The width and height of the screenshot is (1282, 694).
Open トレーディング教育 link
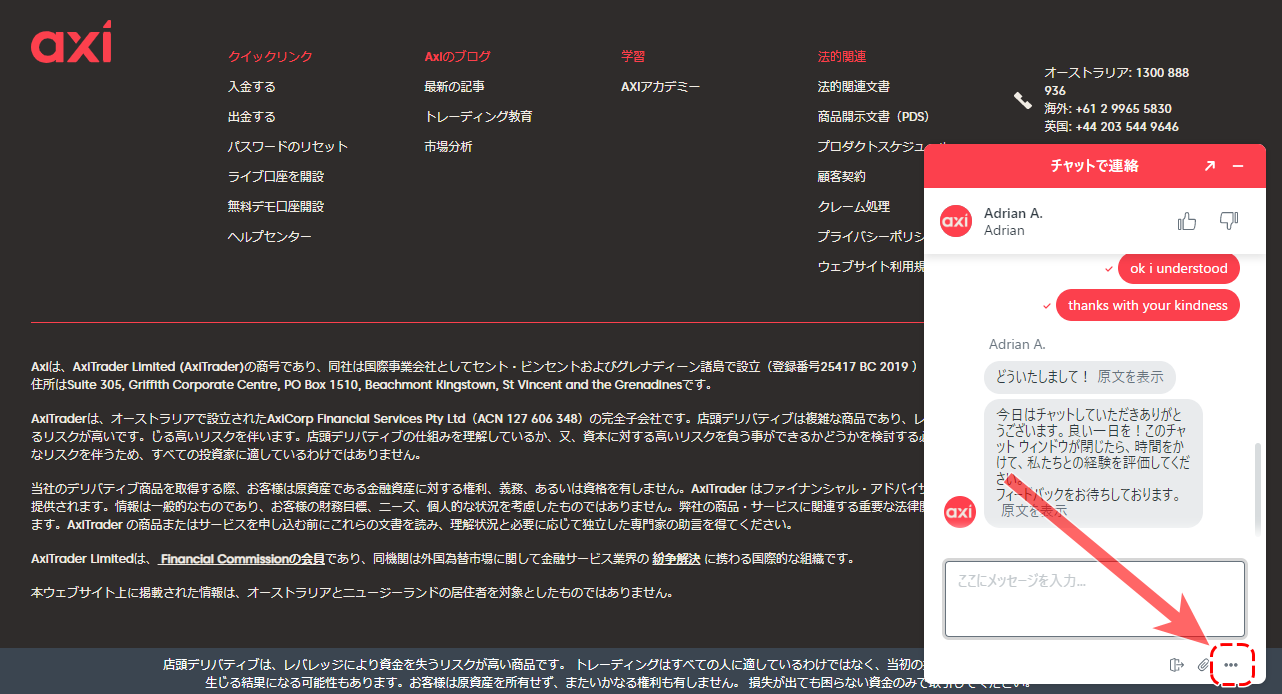pos(478,117)
